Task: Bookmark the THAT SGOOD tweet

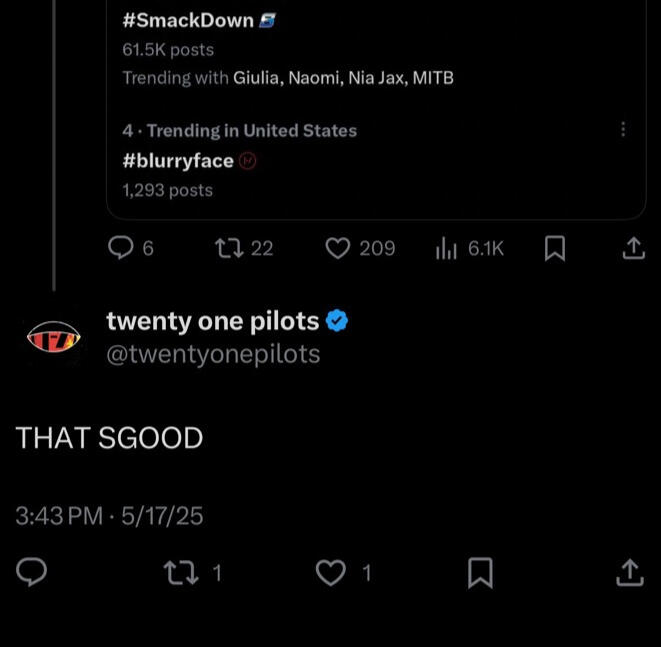Action: point(481,572)
